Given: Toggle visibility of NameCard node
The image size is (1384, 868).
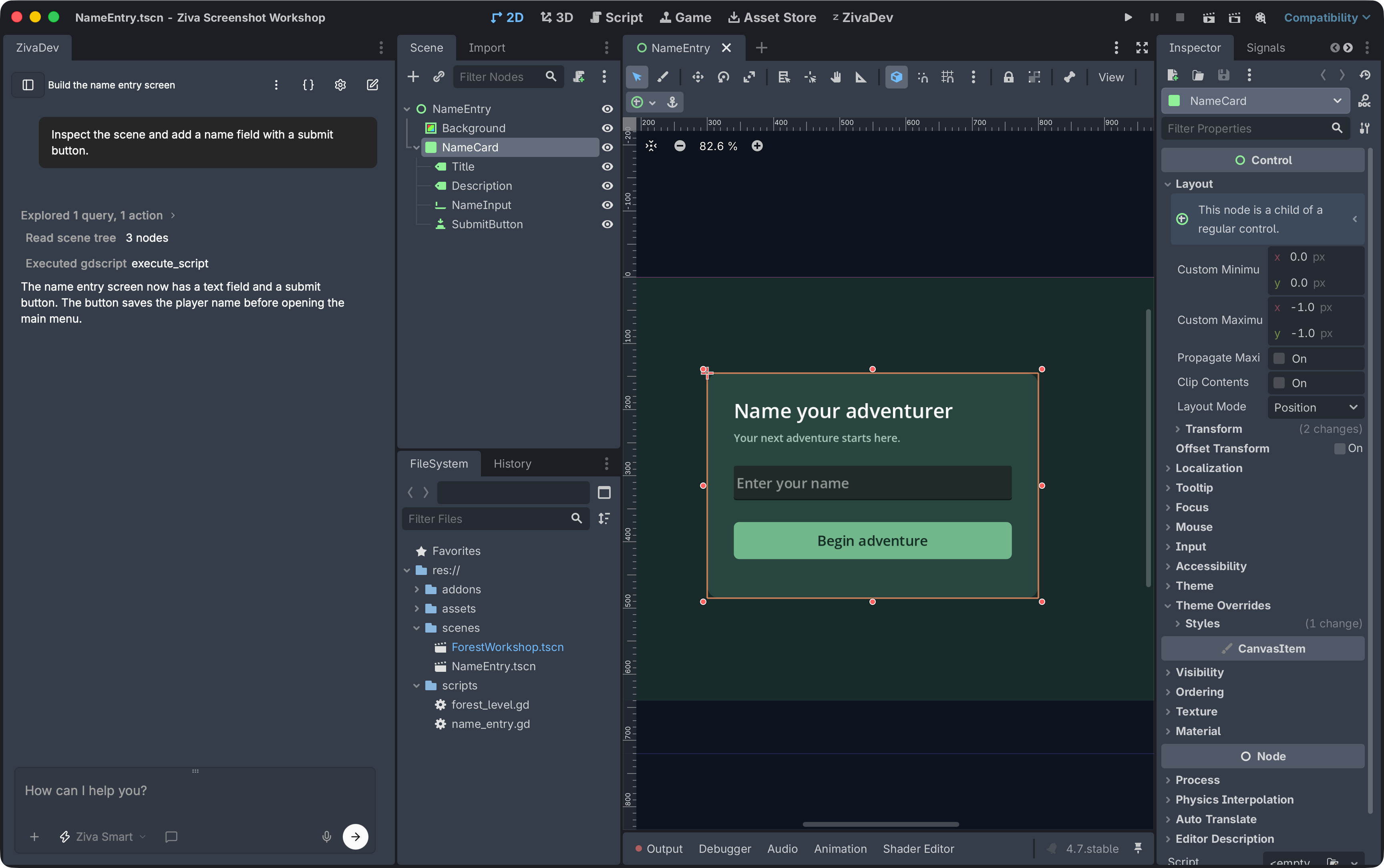Looking at the screenshot, I should point(608,148).
